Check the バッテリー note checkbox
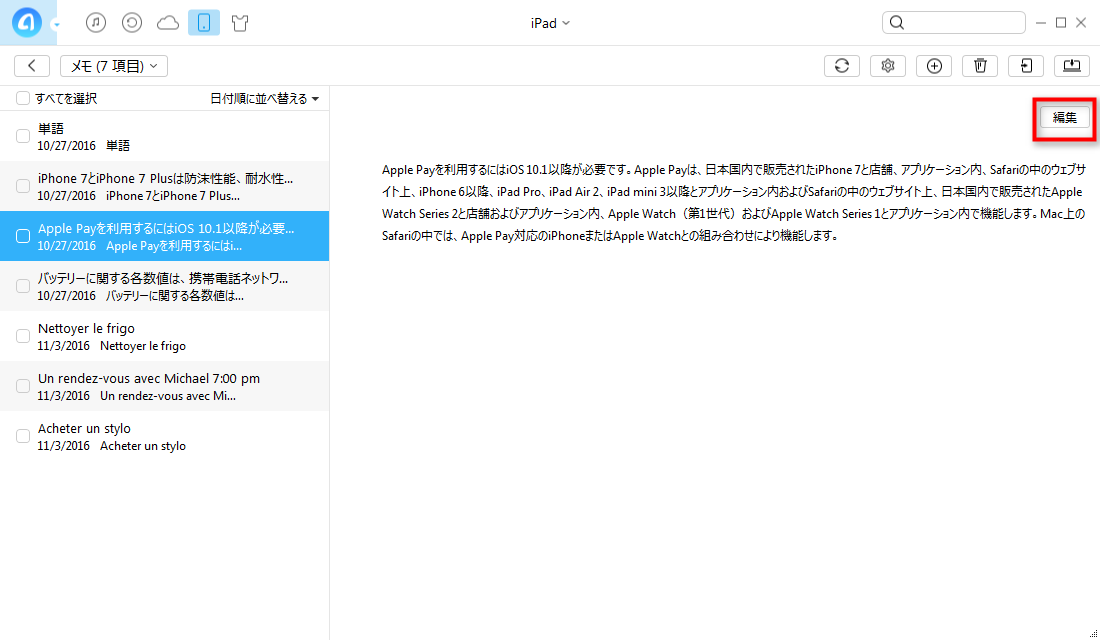The width and height of the screenshot is (1100, 640). [x=22, y=286]
